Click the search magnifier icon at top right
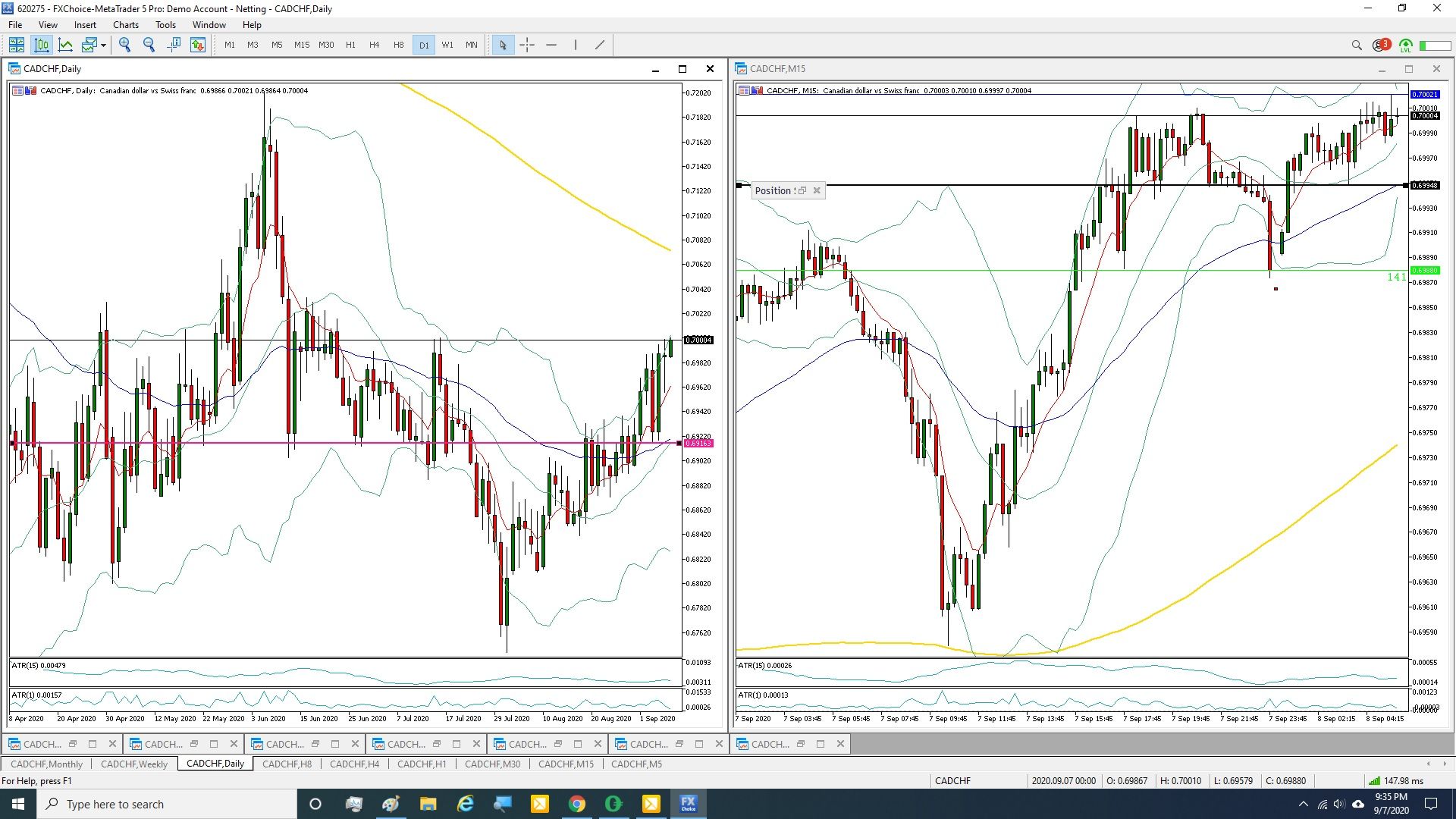1456x819 pixels. coord(1357,45)
